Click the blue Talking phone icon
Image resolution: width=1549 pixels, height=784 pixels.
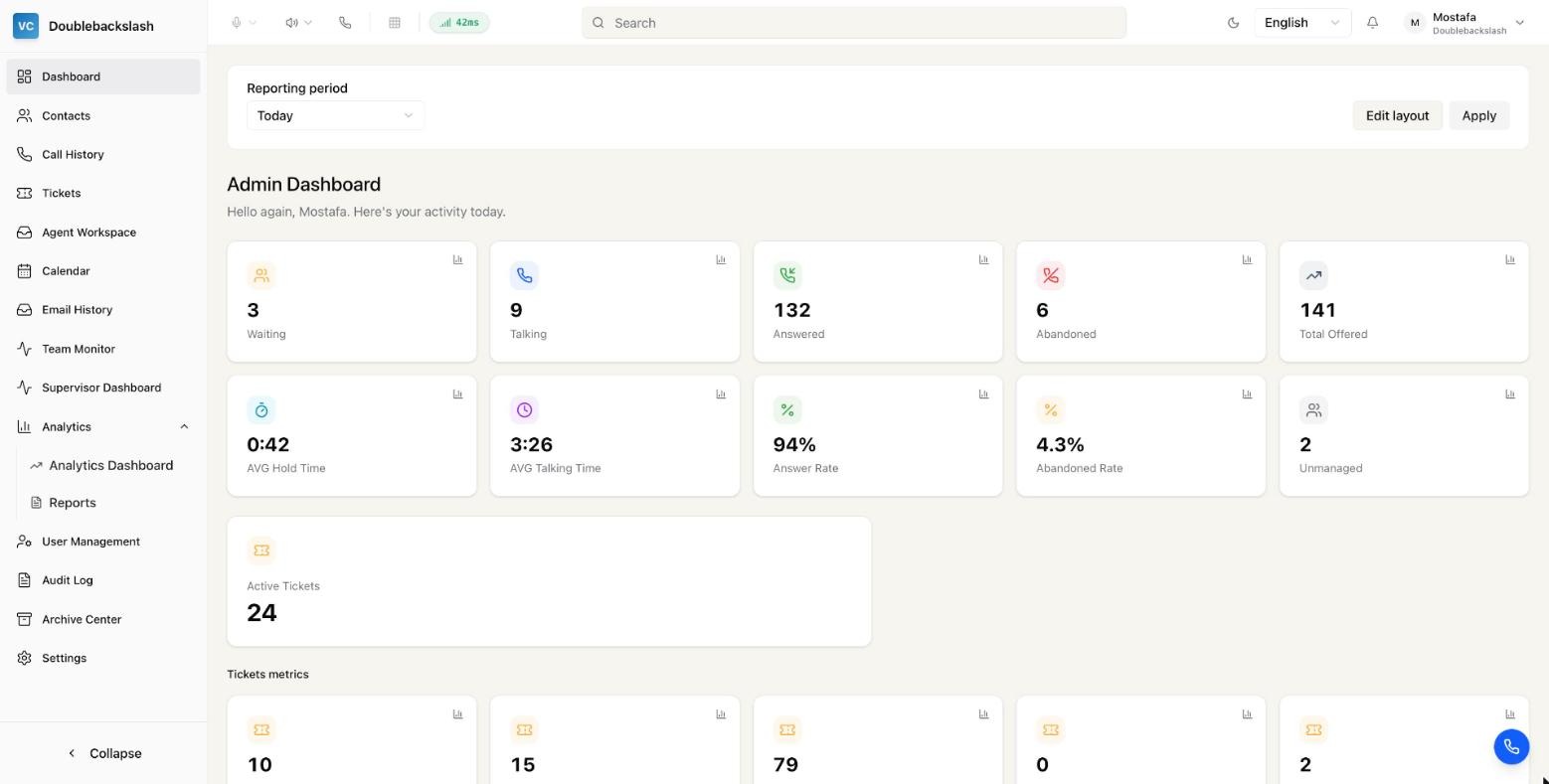coord(524,275)
